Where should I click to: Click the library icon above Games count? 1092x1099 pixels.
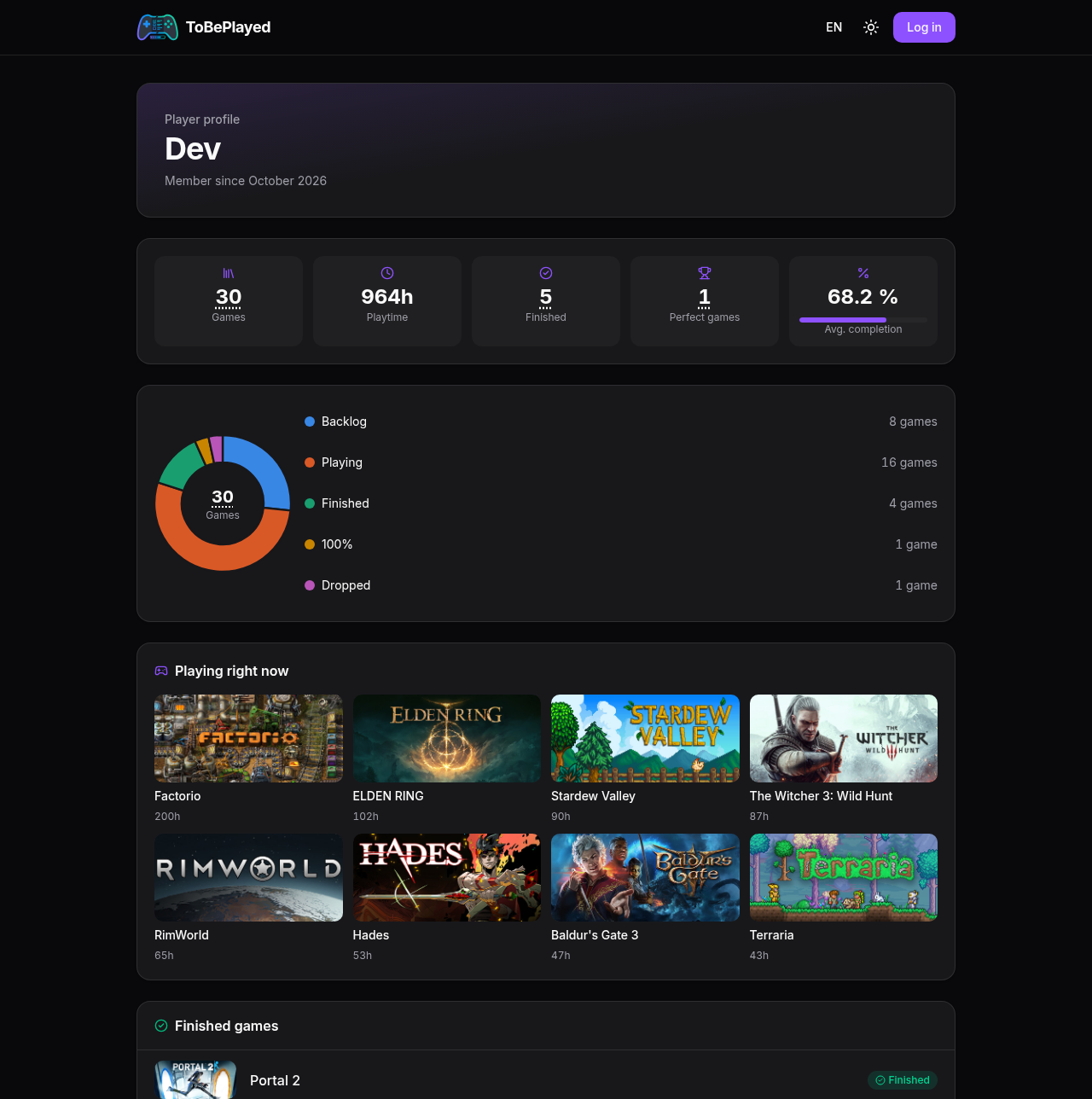coord(229,273)
